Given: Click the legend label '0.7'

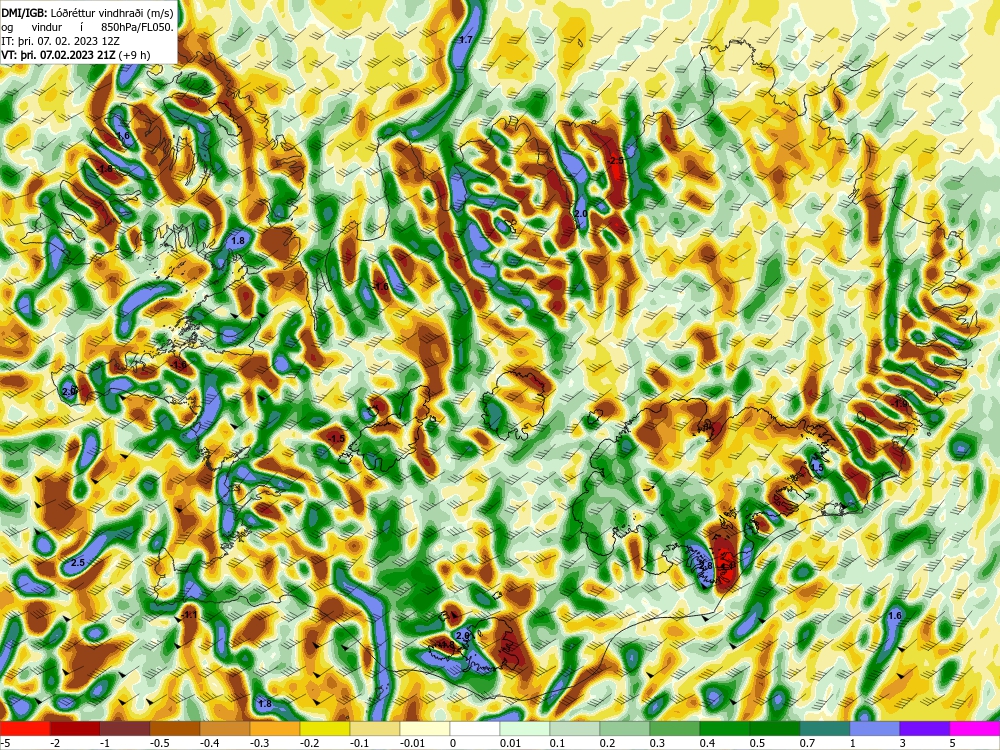Looking at the screenshot, I should (x=807, y=743).
